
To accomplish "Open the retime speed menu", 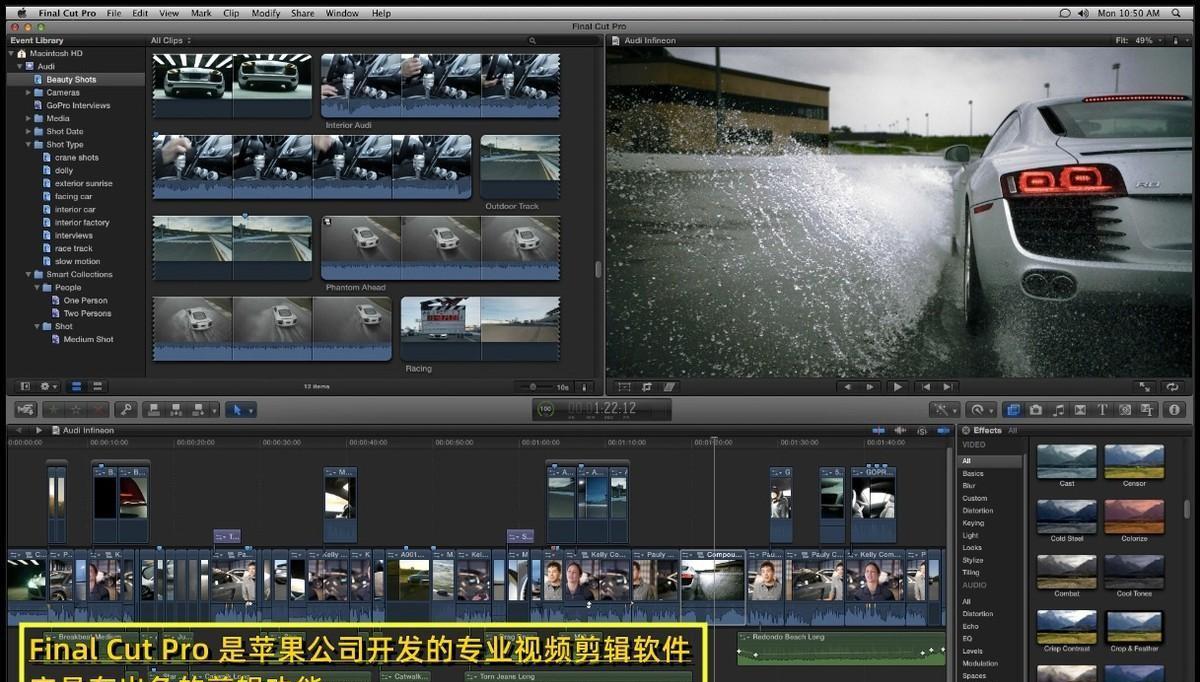I will click(981, 409).
